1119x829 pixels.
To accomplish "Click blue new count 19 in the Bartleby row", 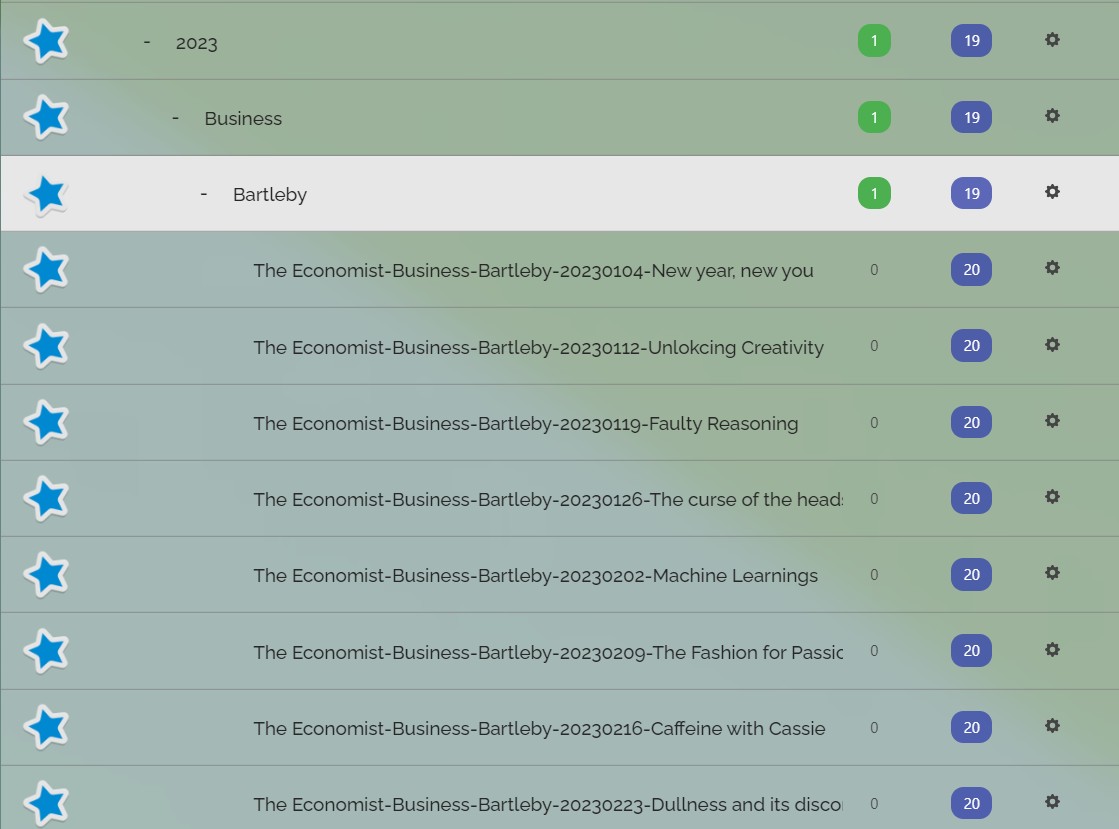I will click(x=971, y=193).
